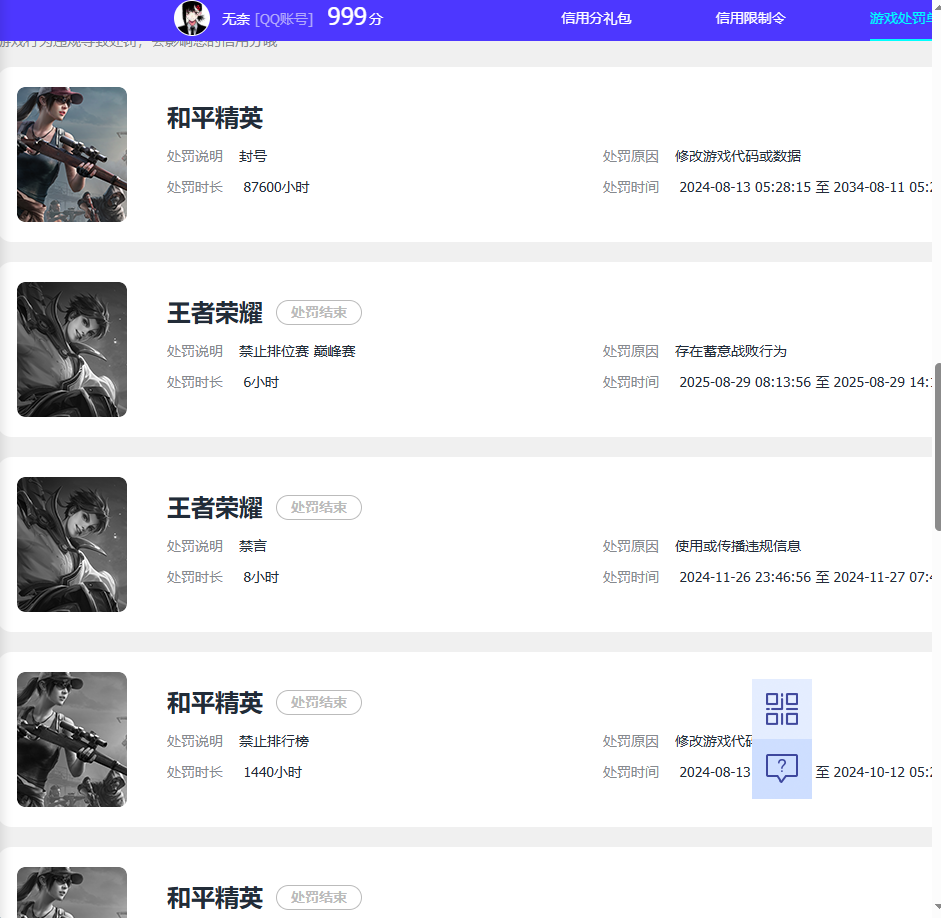Click reason 修改游戏代码或数据 in 封号 record
This screenshot has height=918, width=941.
click(738, 156)
